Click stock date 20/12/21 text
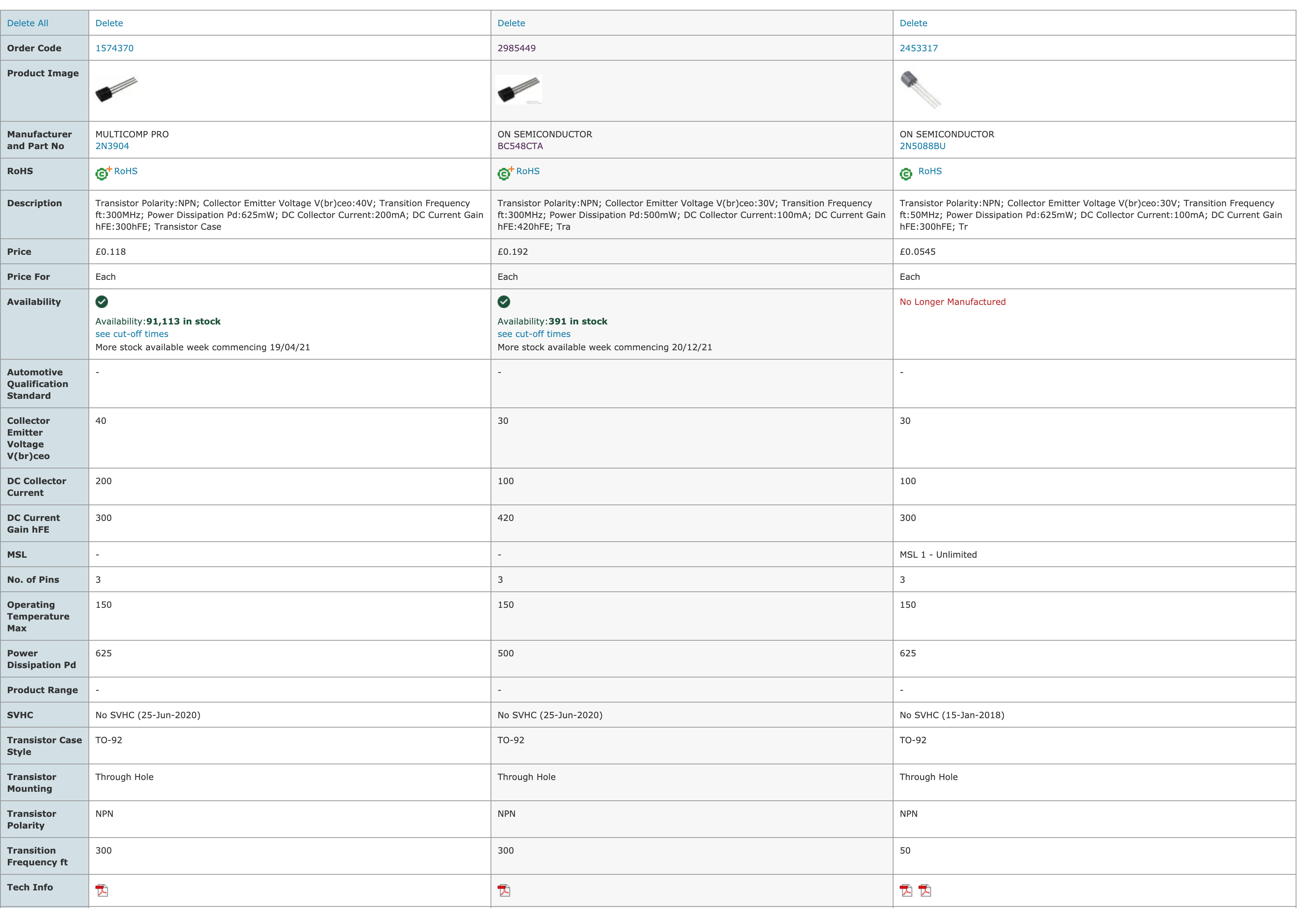1316x908 pixels. point(692,347)
